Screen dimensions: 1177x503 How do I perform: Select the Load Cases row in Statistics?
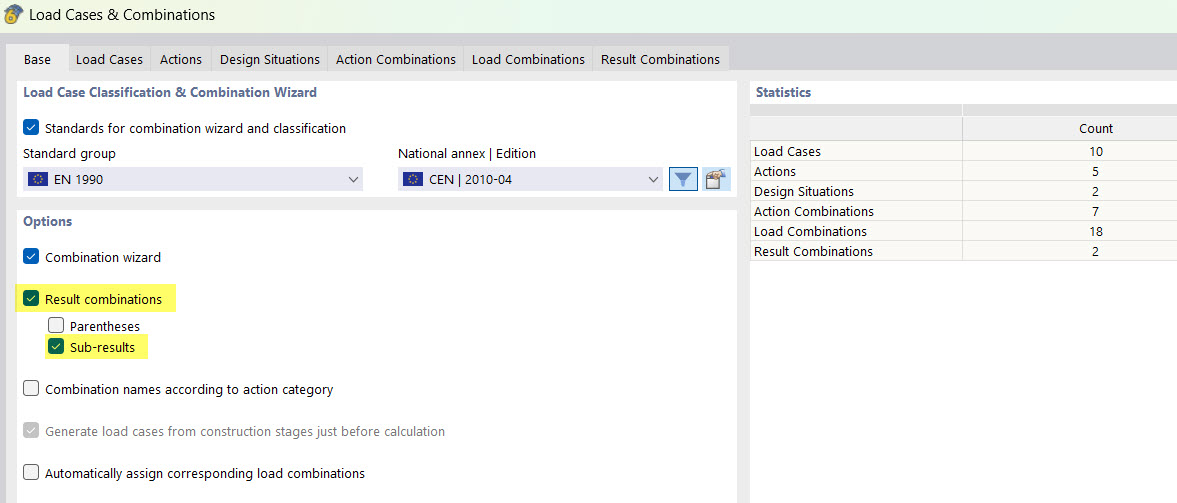963,151
